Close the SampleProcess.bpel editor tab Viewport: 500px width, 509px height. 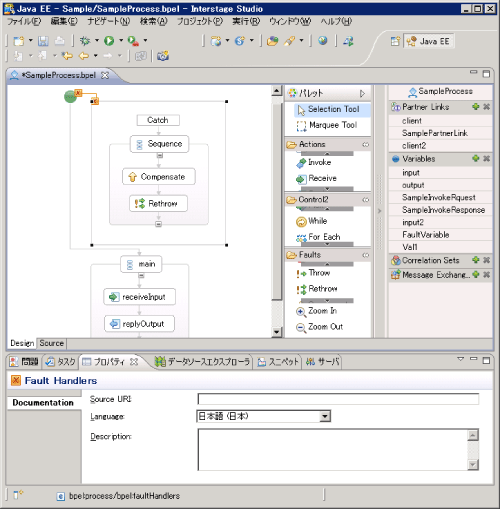pyautogui.click(x=105, y=75)
